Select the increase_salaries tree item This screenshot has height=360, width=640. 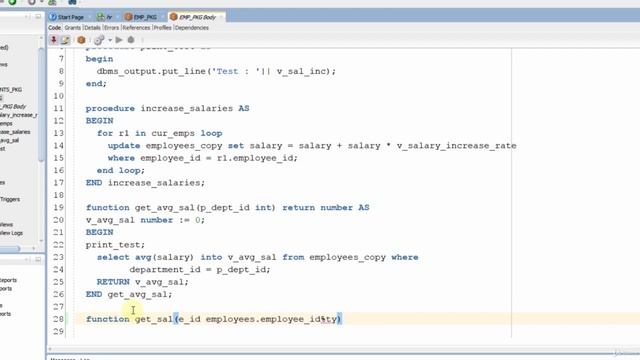coord(15,132)
